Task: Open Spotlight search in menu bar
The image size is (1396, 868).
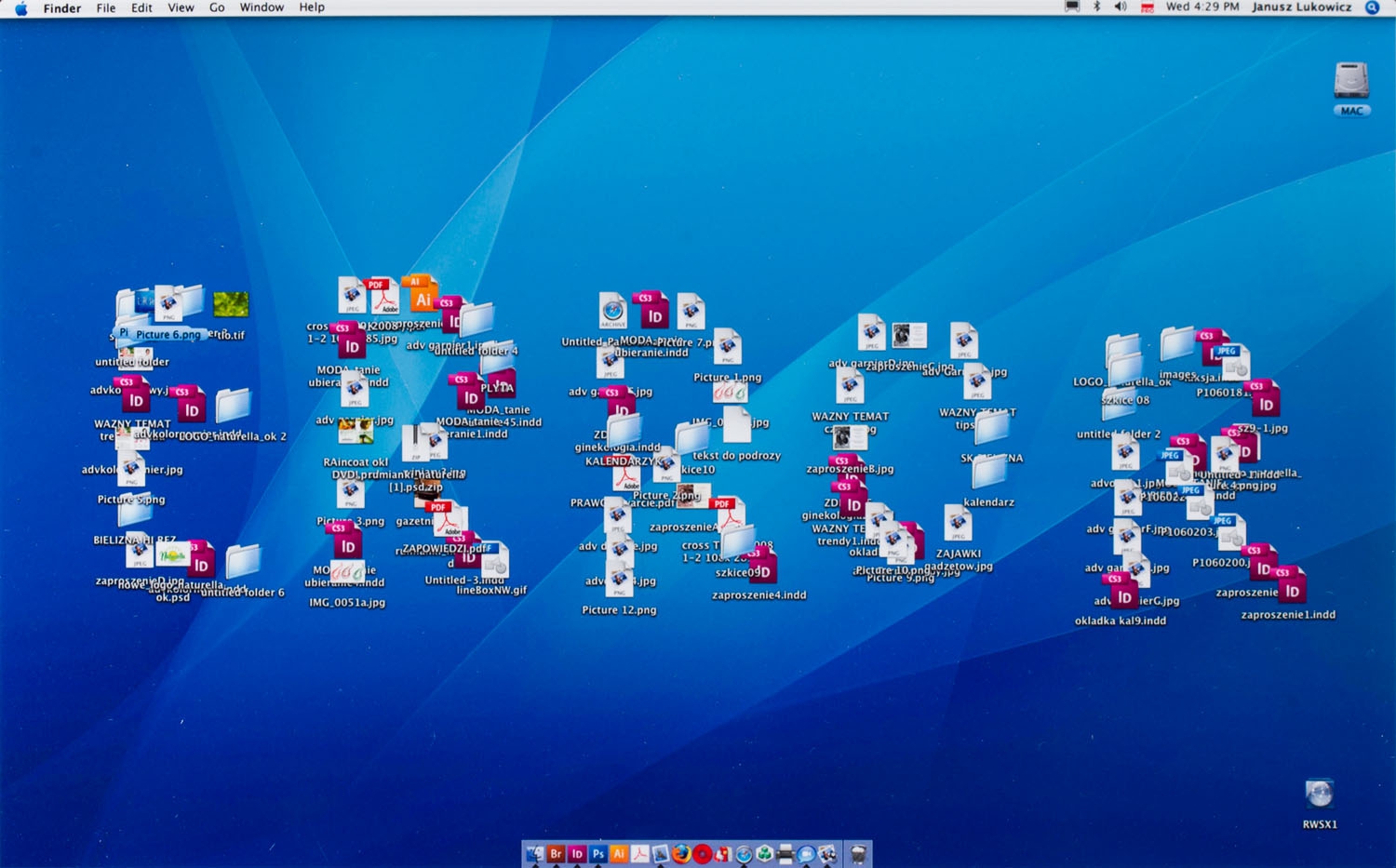Action: [x=1372, y=7]
